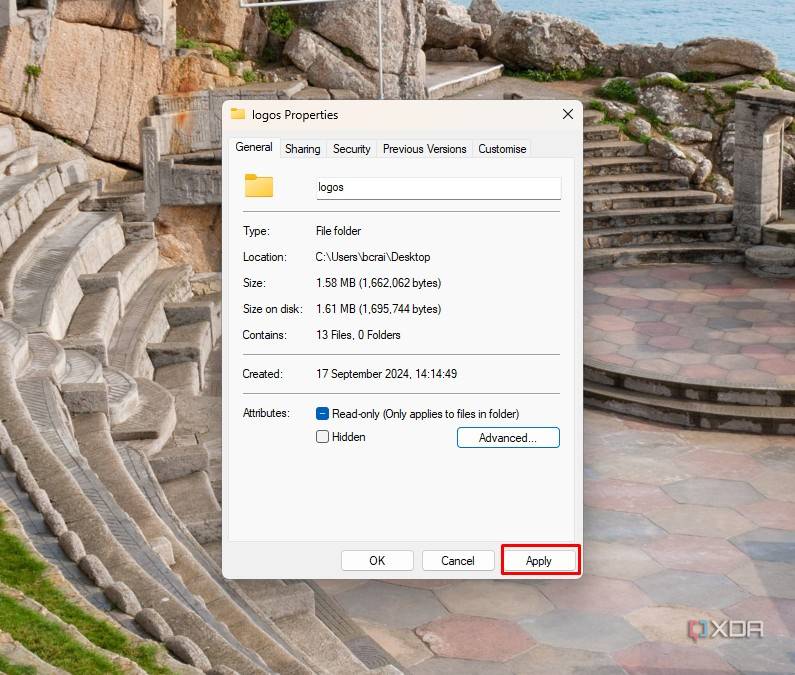Confirm with the OK button
The image size is (795, 675).
coord(377,560)
